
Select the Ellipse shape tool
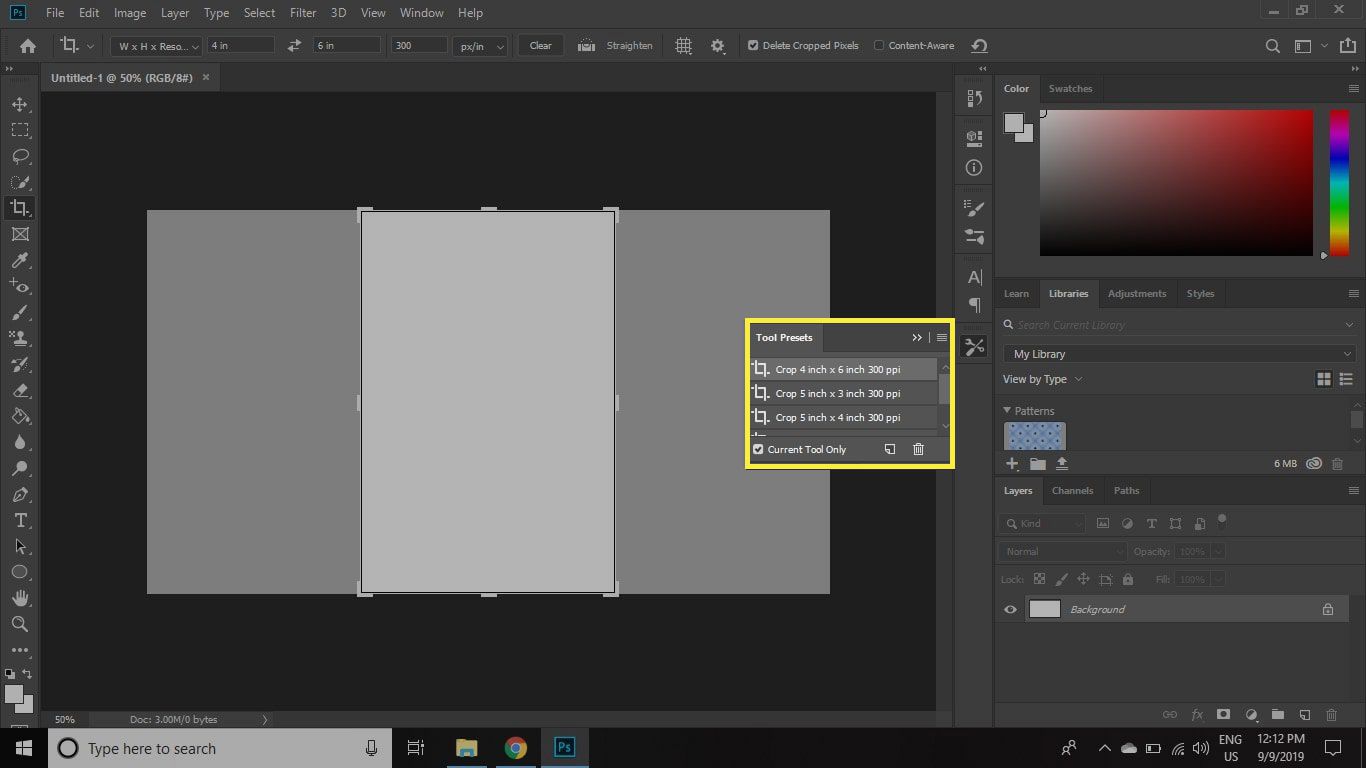(19, 572)
